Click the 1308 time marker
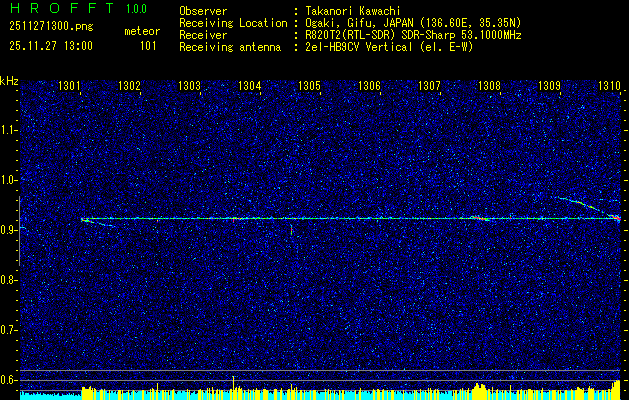This screenshot has width=629, height=400. 489,85
